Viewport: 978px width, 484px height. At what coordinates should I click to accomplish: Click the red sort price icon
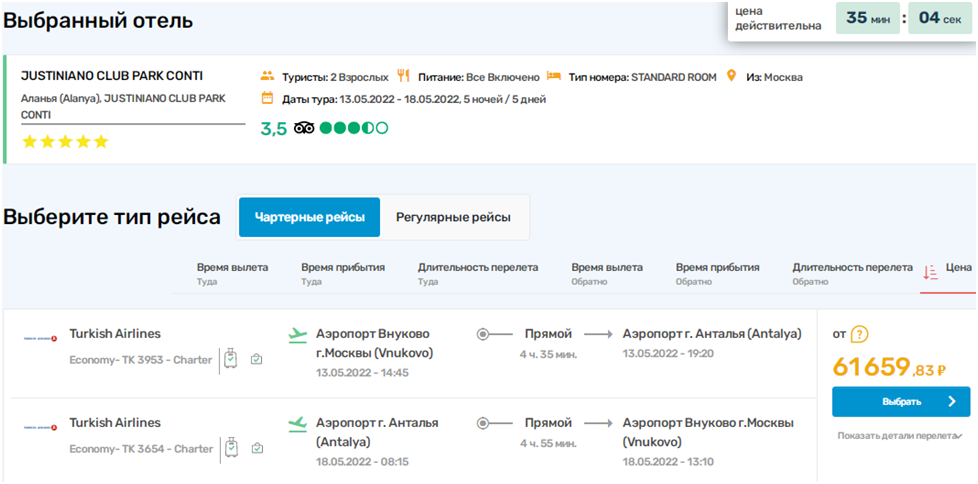click(931, 273)
